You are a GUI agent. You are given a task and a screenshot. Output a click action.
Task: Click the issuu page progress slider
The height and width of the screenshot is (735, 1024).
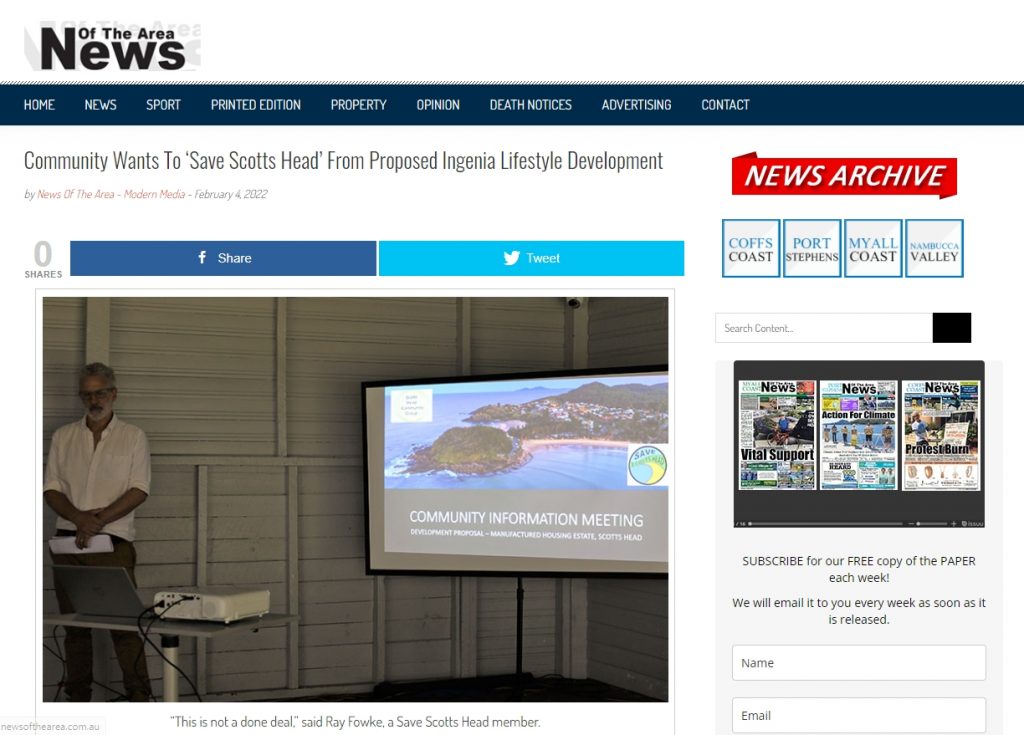click(x=825, y=524)
